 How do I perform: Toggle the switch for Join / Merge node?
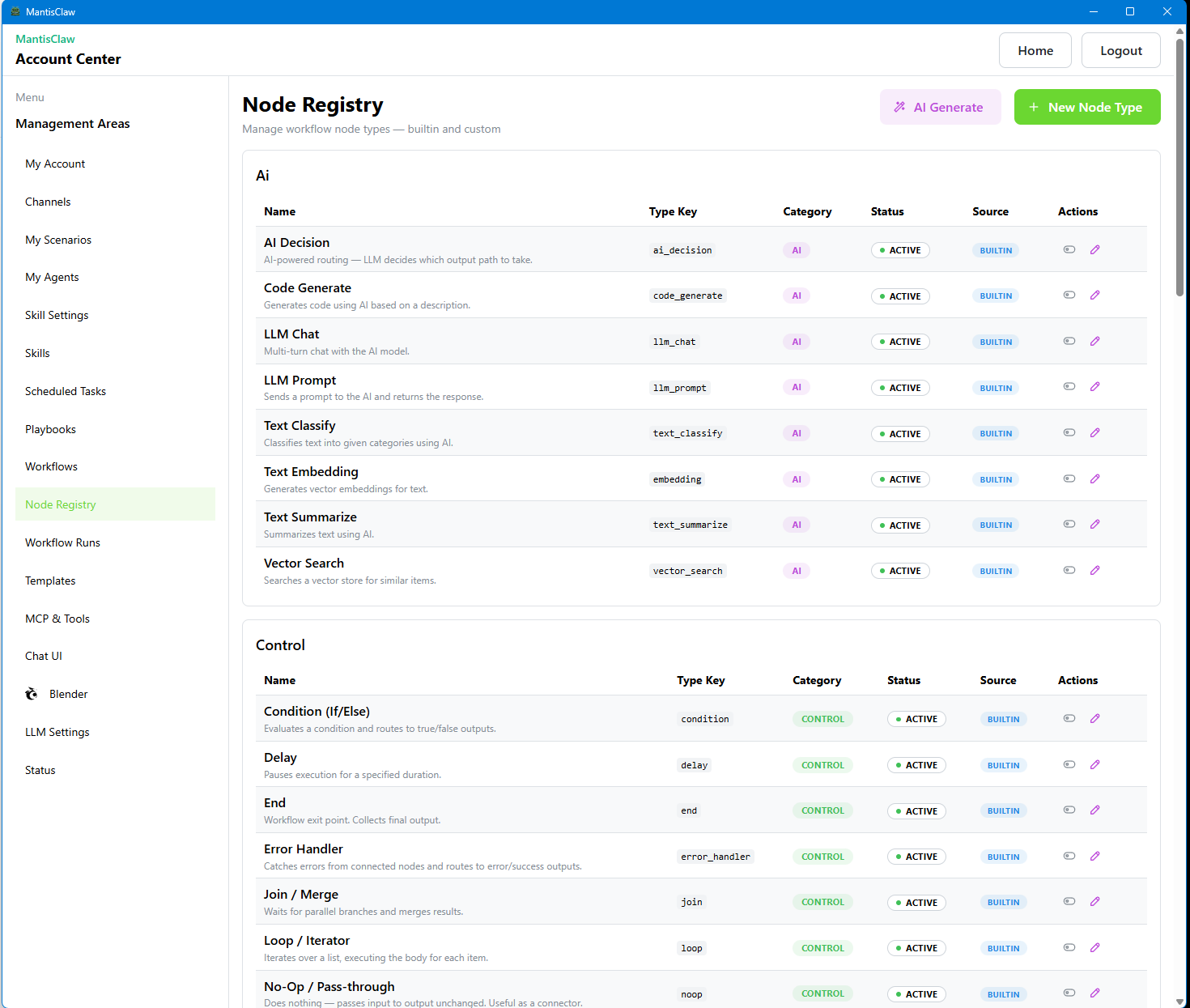(x=1069, y=900)
